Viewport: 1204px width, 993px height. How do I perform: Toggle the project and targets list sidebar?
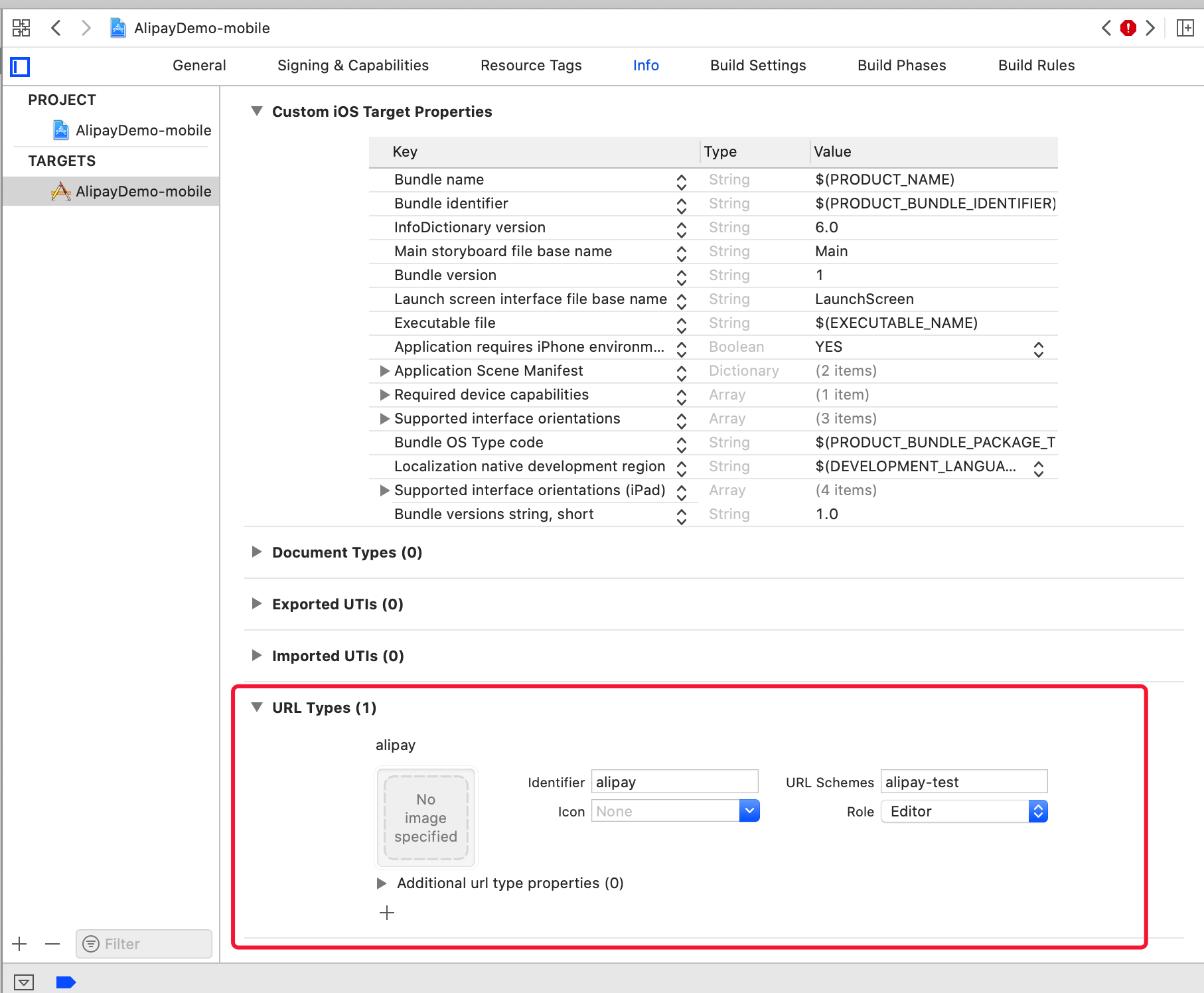tap(20, 66)
